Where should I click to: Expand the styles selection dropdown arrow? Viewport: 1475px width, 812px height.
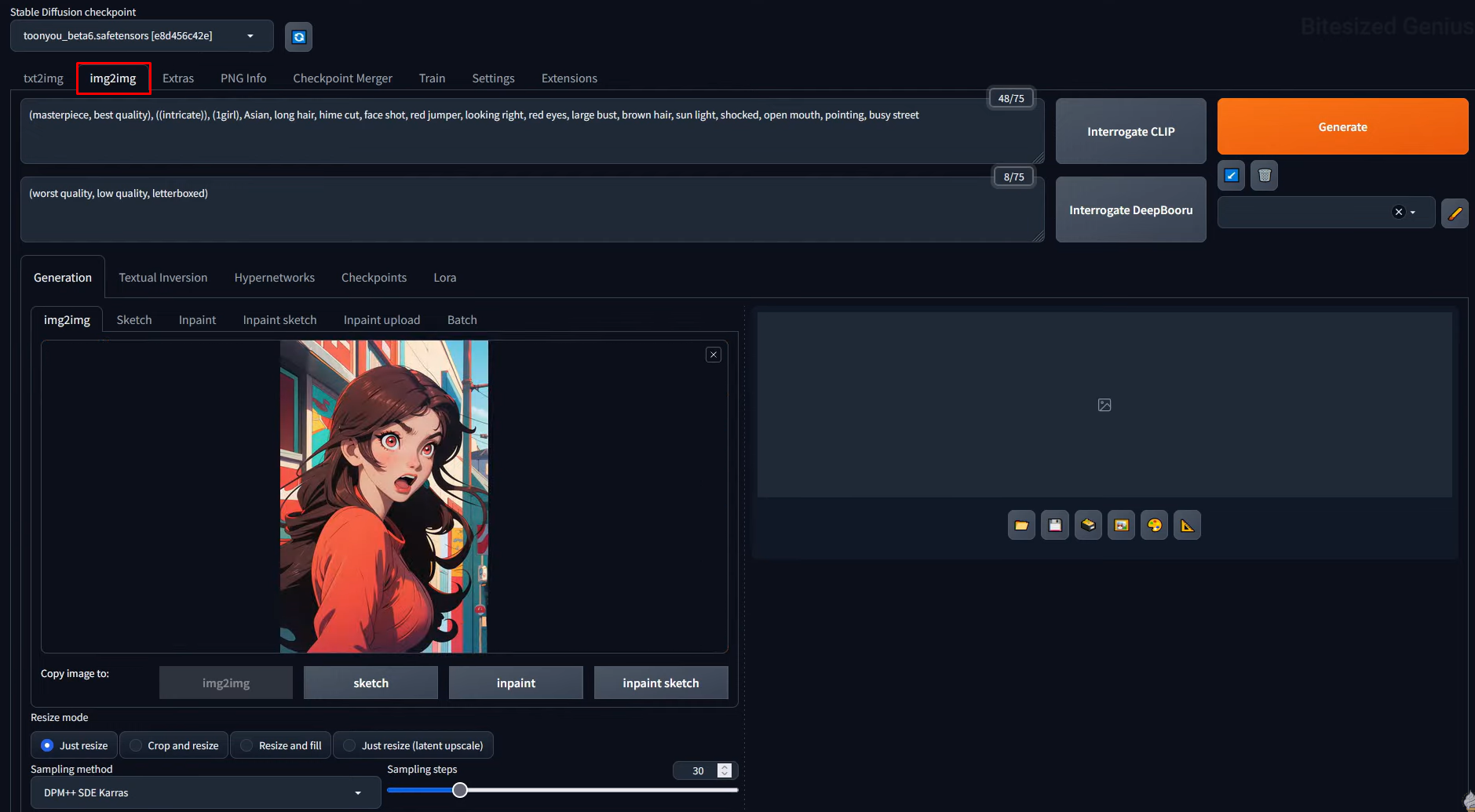1411,212
